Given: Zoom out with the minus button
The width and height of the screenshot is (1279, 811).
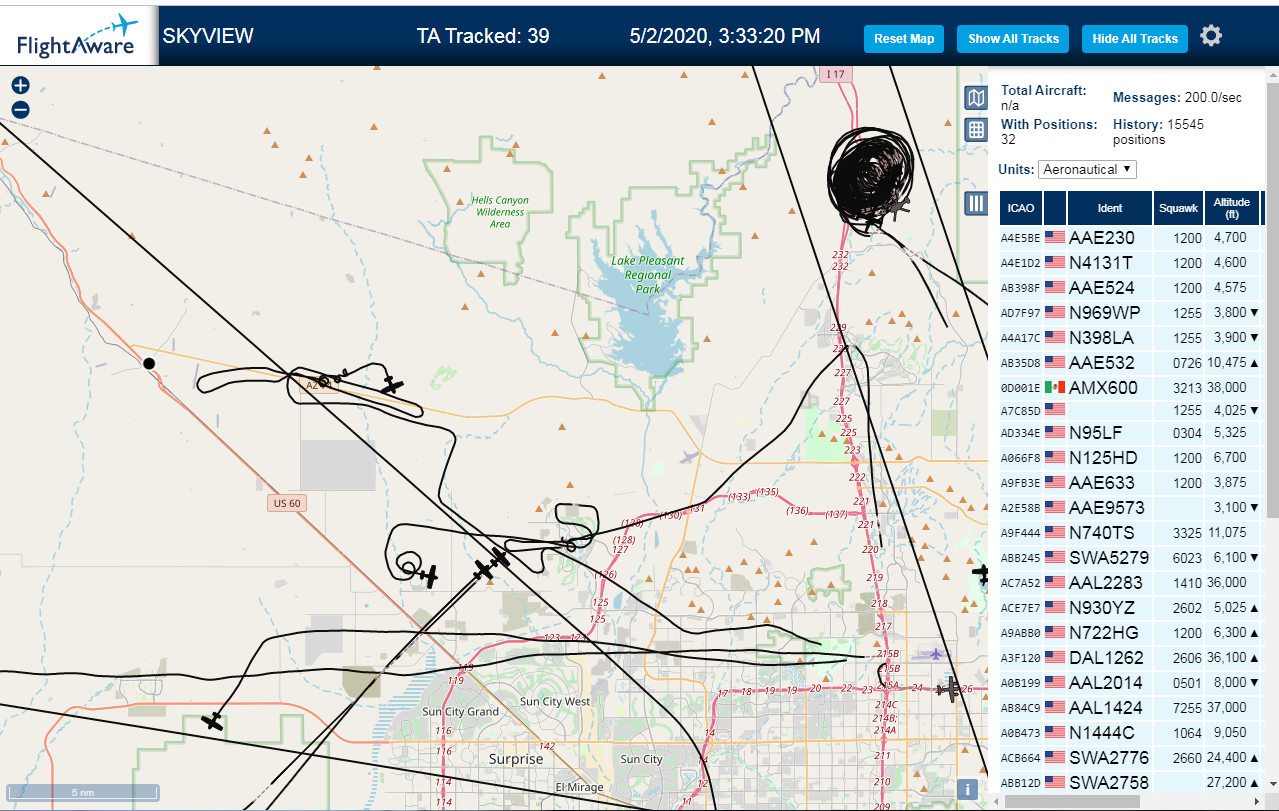Looking at the screenshot, I should pos(20,110).
